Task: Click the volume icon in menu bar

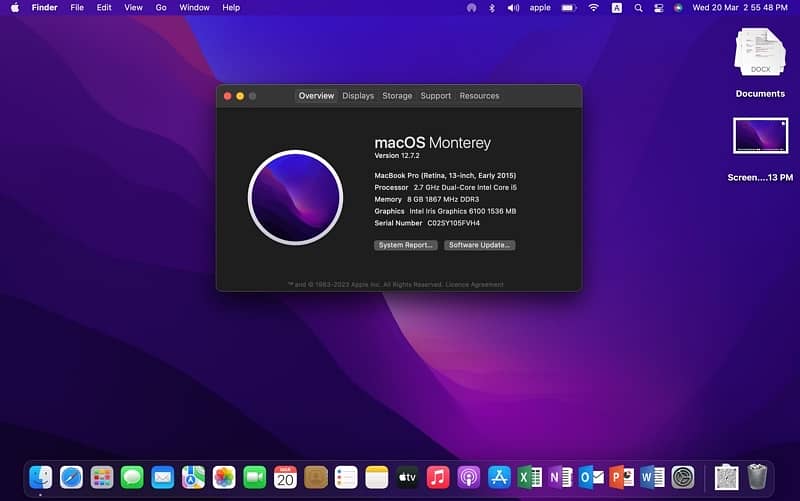Action: click(513, 8)
